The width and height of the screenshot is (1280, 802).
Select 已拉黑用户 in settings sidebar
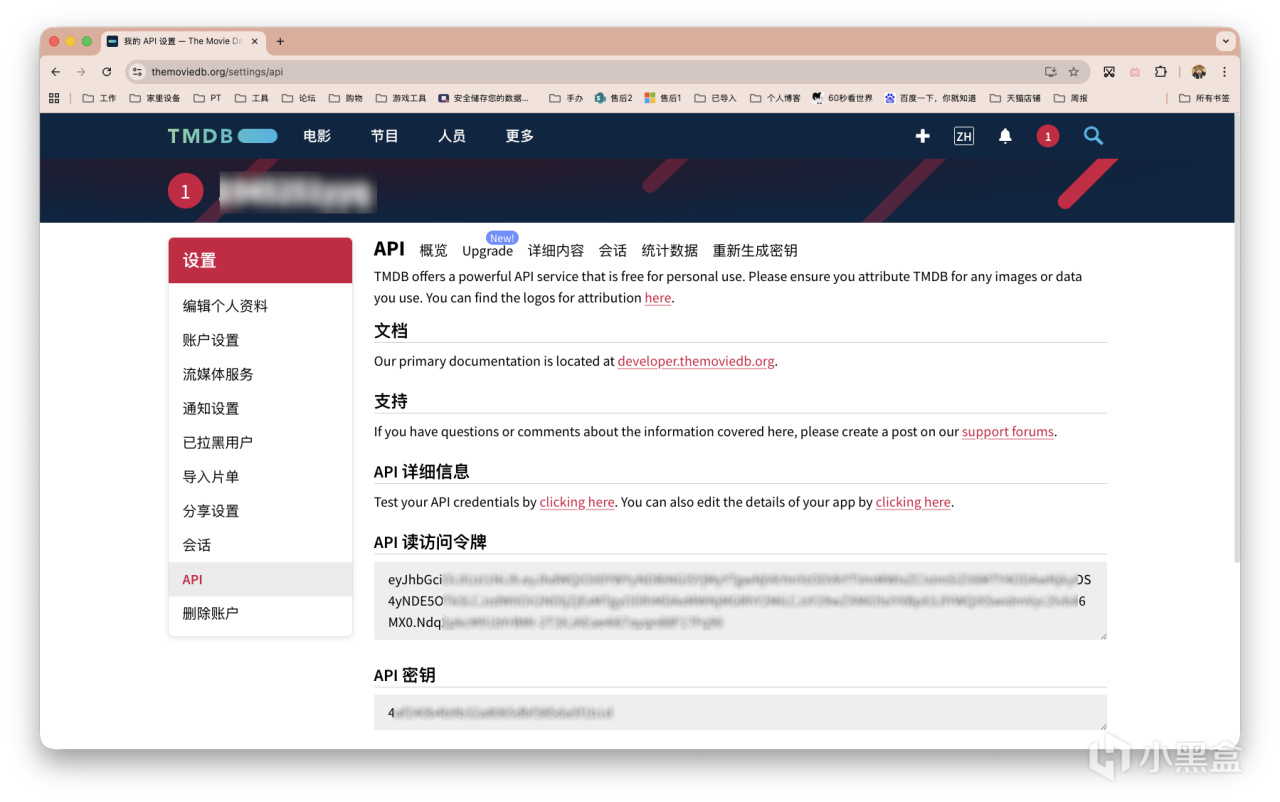point(260,442)
